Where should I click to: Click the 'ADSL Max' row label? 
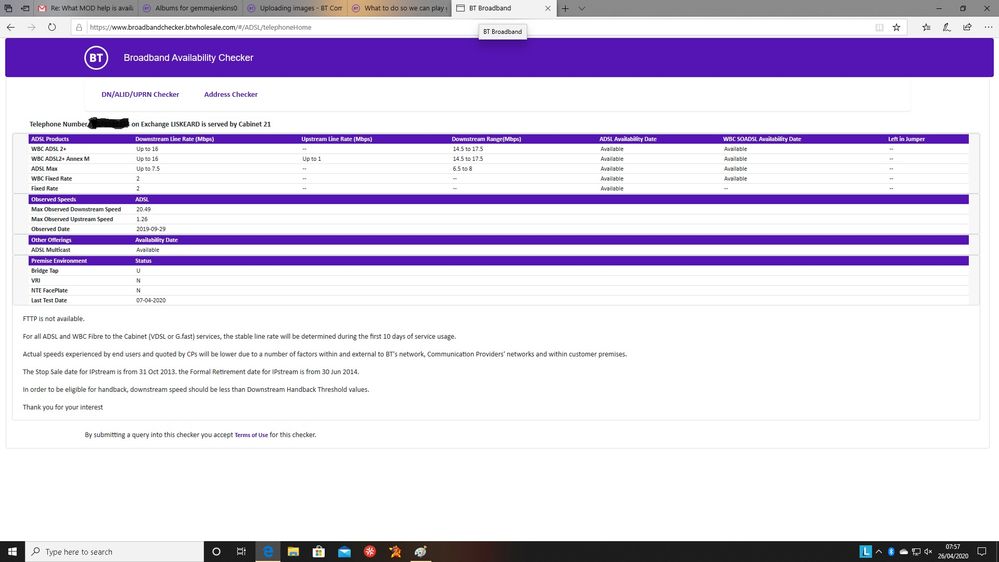[44, 169]
